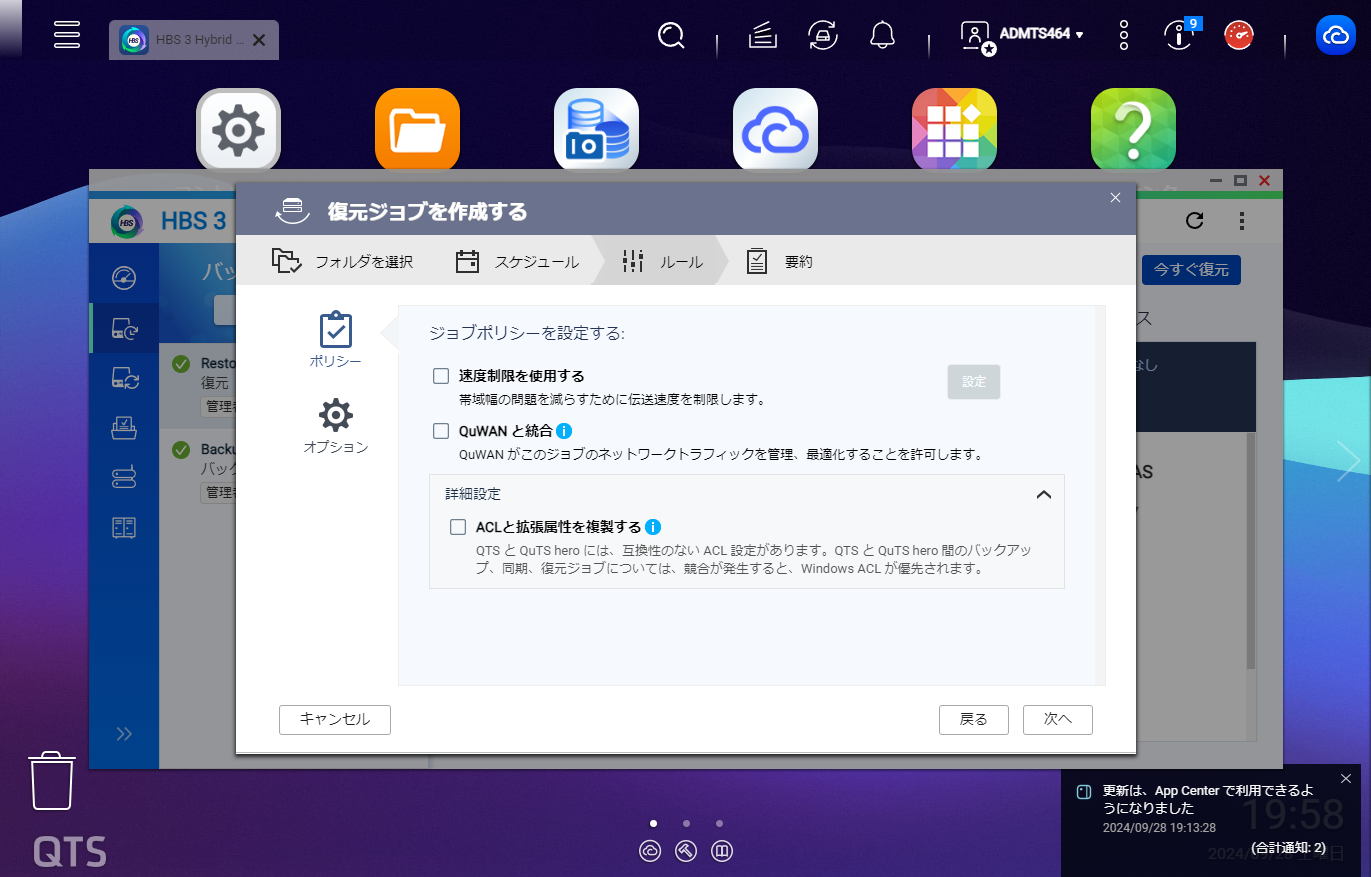This screenshot has height=877, width=1371.
Task: Open the notifications bell
Action: point(882,36)
